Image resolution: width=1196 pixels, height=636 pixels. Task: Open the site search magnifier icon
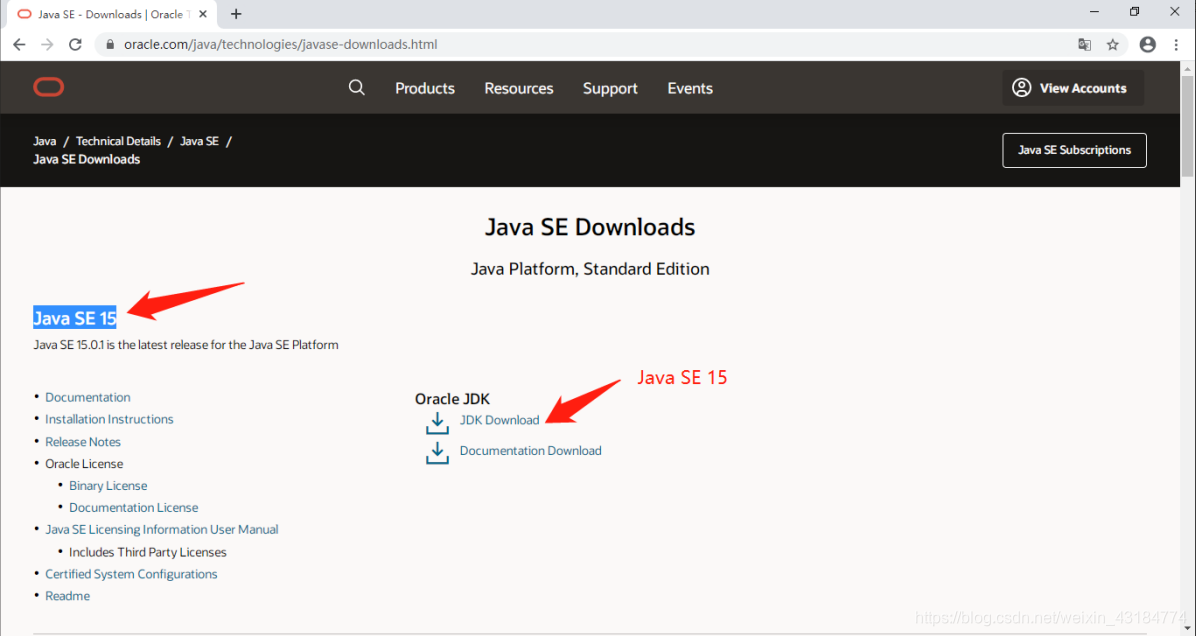[356, 88]
